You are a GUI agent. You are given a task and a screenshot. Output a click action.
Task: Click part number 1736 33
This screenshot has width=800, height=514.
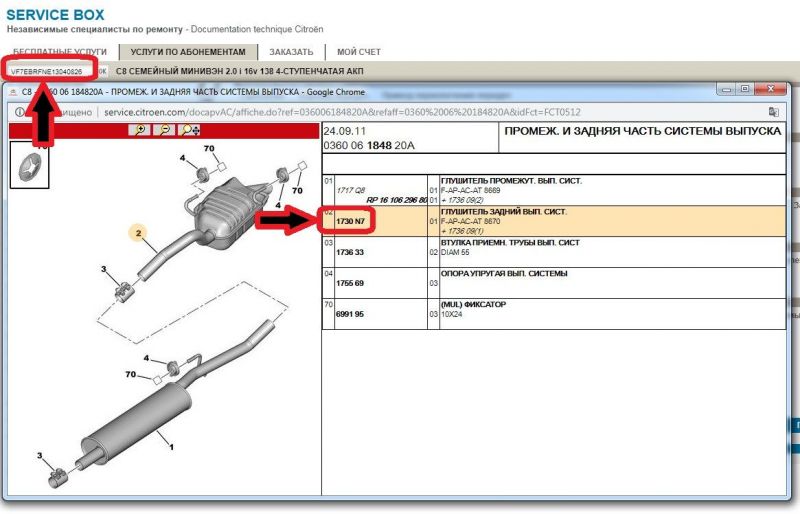pyautogui.click(x=353, y=252)
